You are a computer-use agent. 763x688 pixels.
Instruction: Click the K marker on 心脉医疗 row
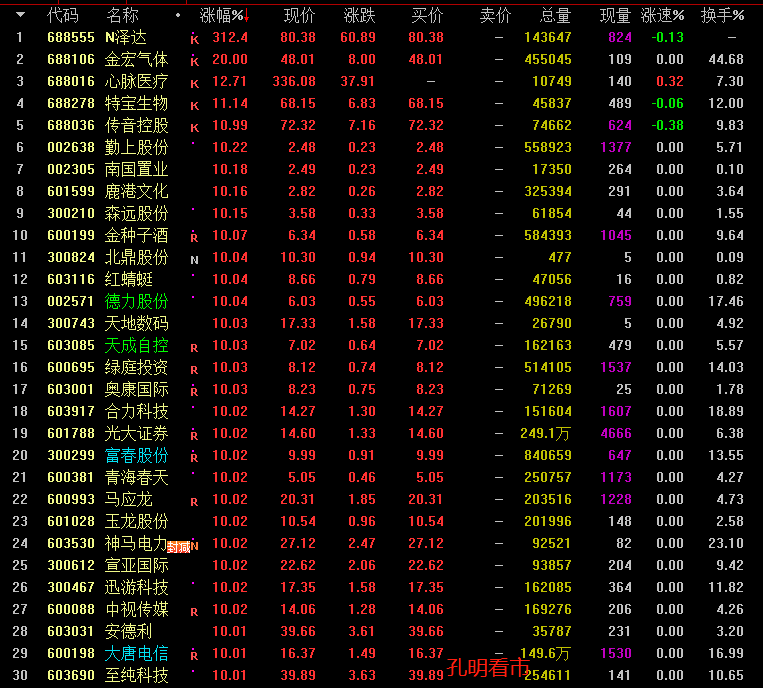point(195,84)
